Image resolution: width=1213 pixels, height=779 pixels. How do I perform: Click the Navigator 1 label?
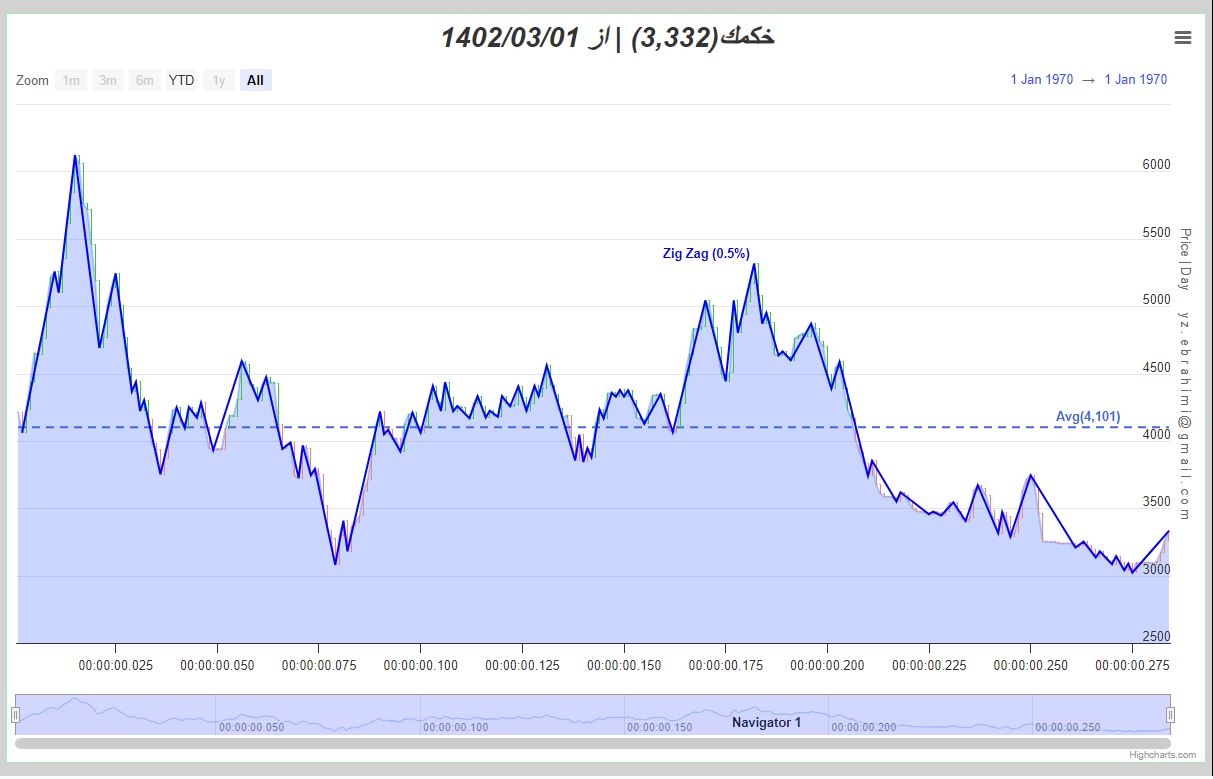[766, 722]
